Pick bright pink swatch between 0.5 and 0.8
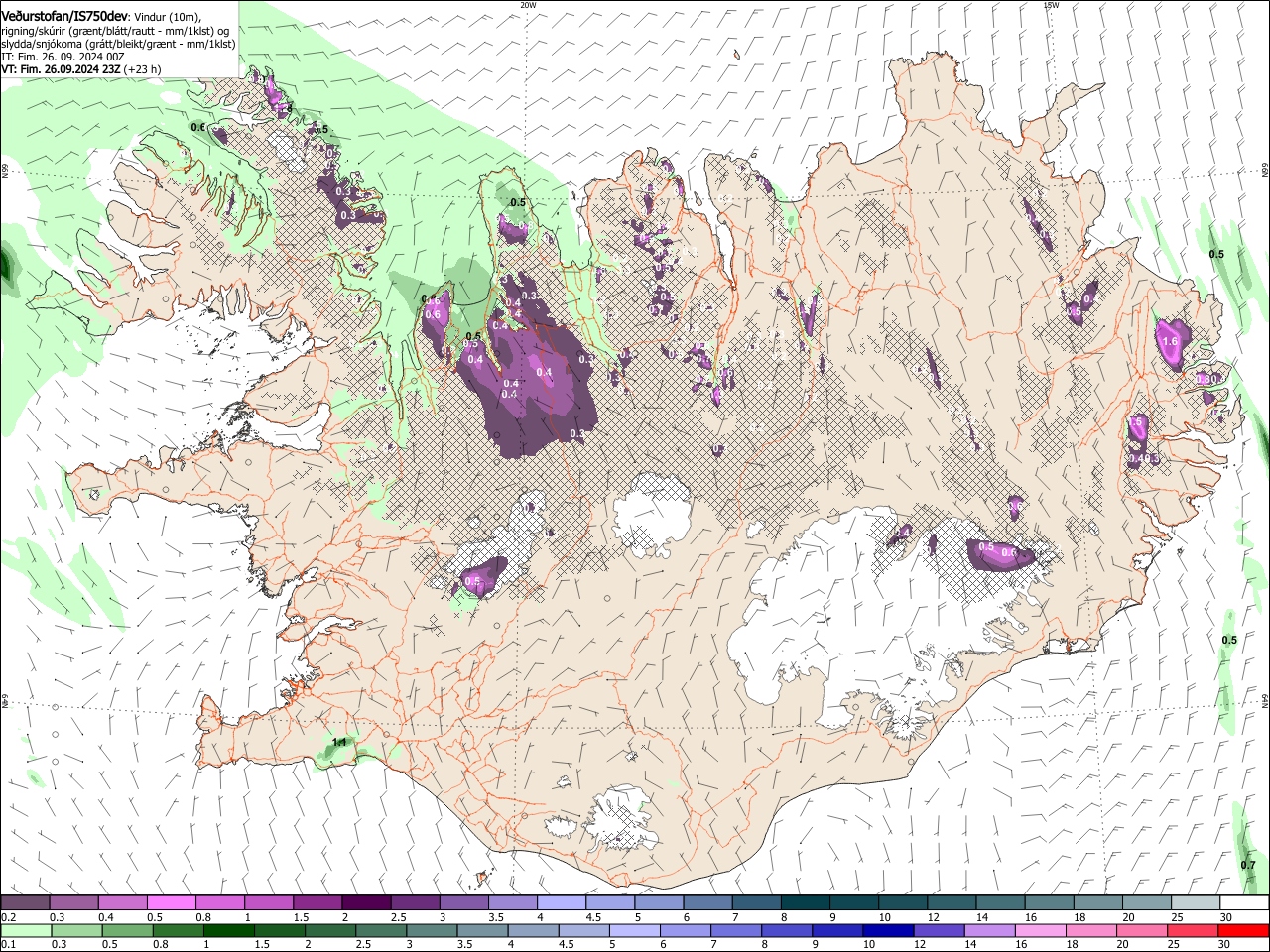This screenshot has height=952, width=1270. pos(171,903)
